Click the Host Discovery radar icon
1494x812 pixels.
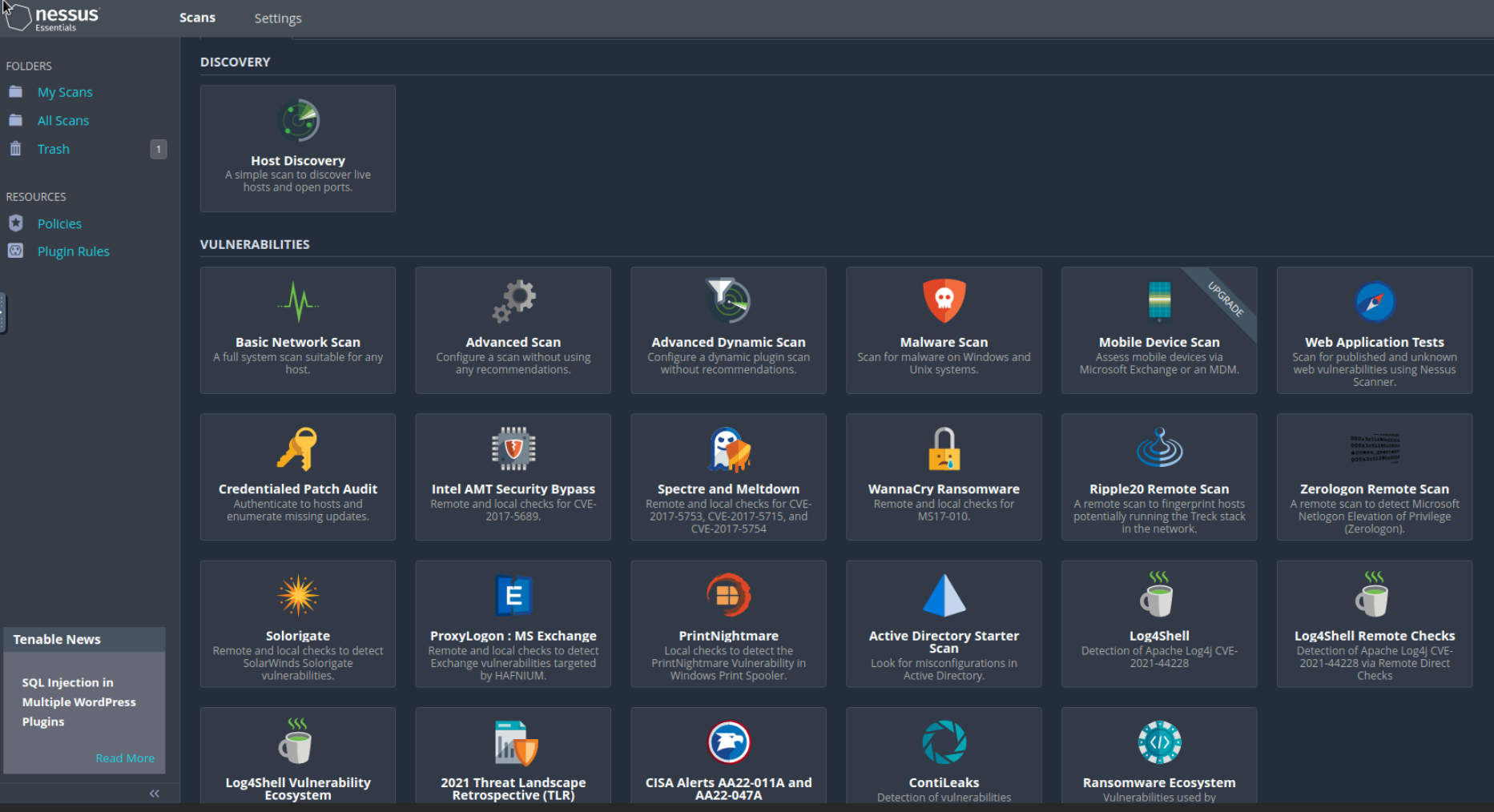[x=298, y=121]
